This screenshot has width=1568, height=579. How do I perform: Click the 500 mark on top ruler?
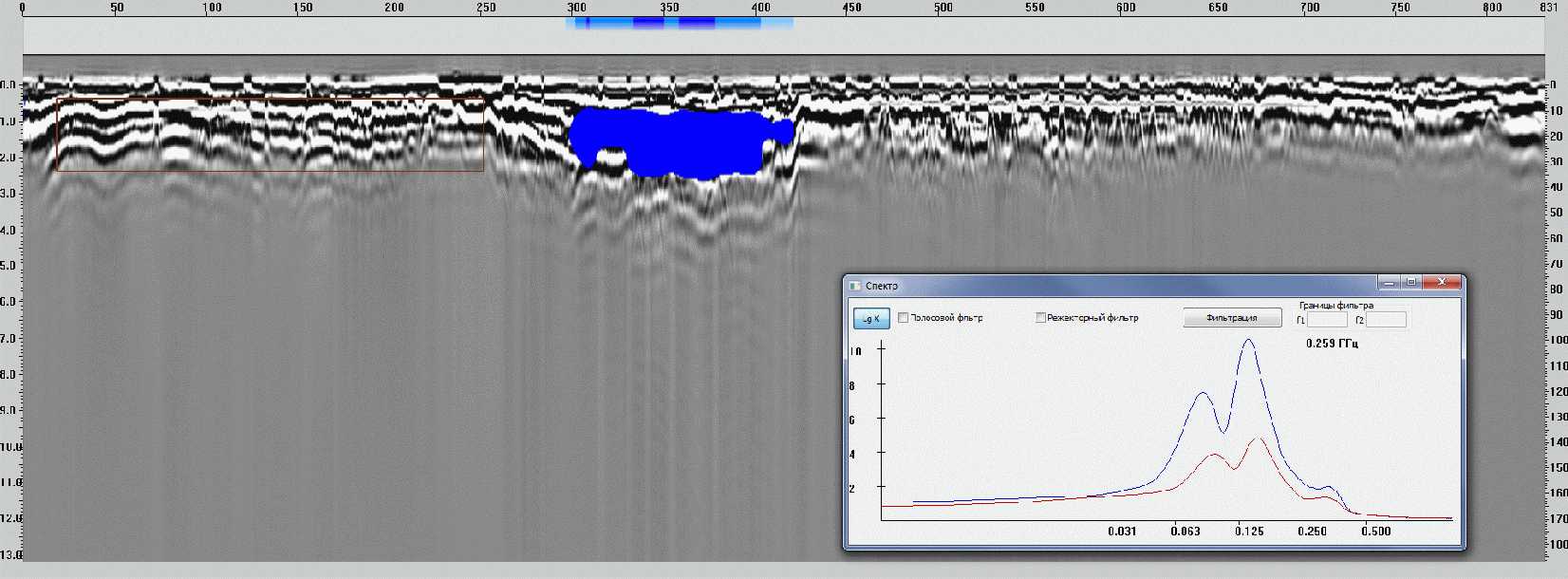(943, 8)
